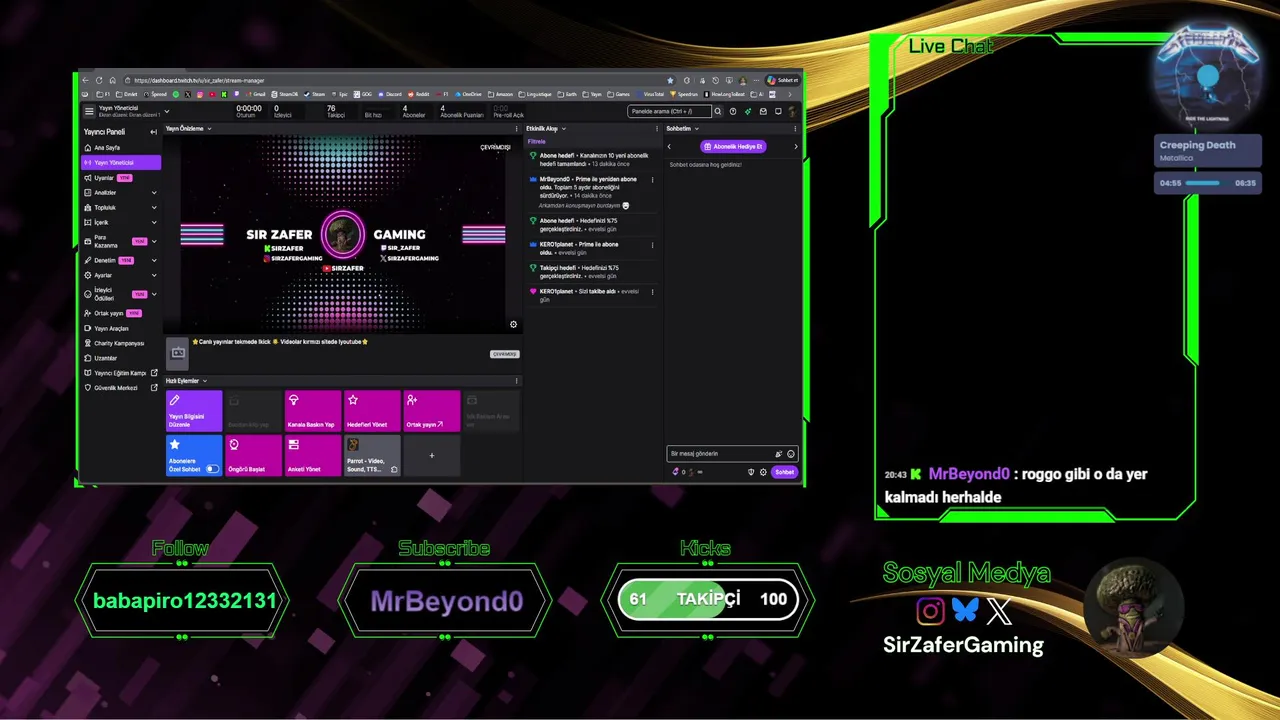The height and width of the screenshot is (720, 1280).
Task: Open the hamburger menu next to Yayın Yöneticisi
Action: [x=89, y=111]
